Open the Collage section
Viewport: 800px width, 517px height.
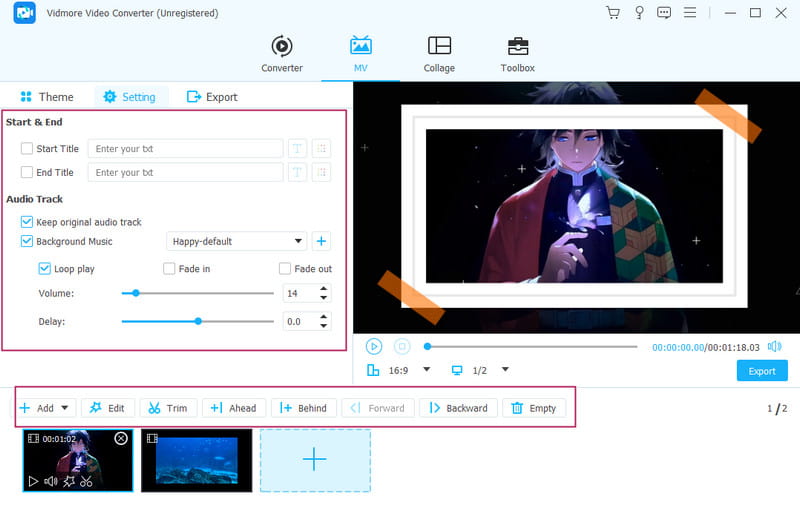click(438, 54)
